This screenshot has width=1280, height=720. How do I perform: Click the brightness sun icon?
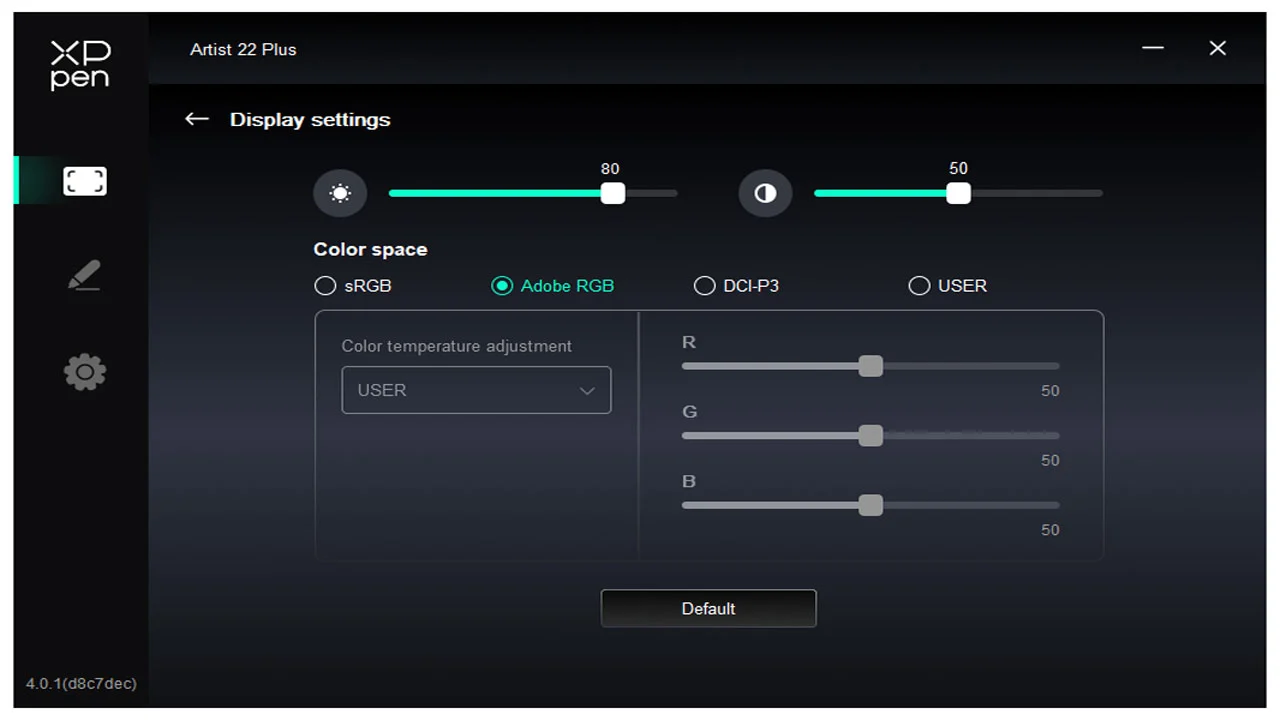tap(340, 193)
